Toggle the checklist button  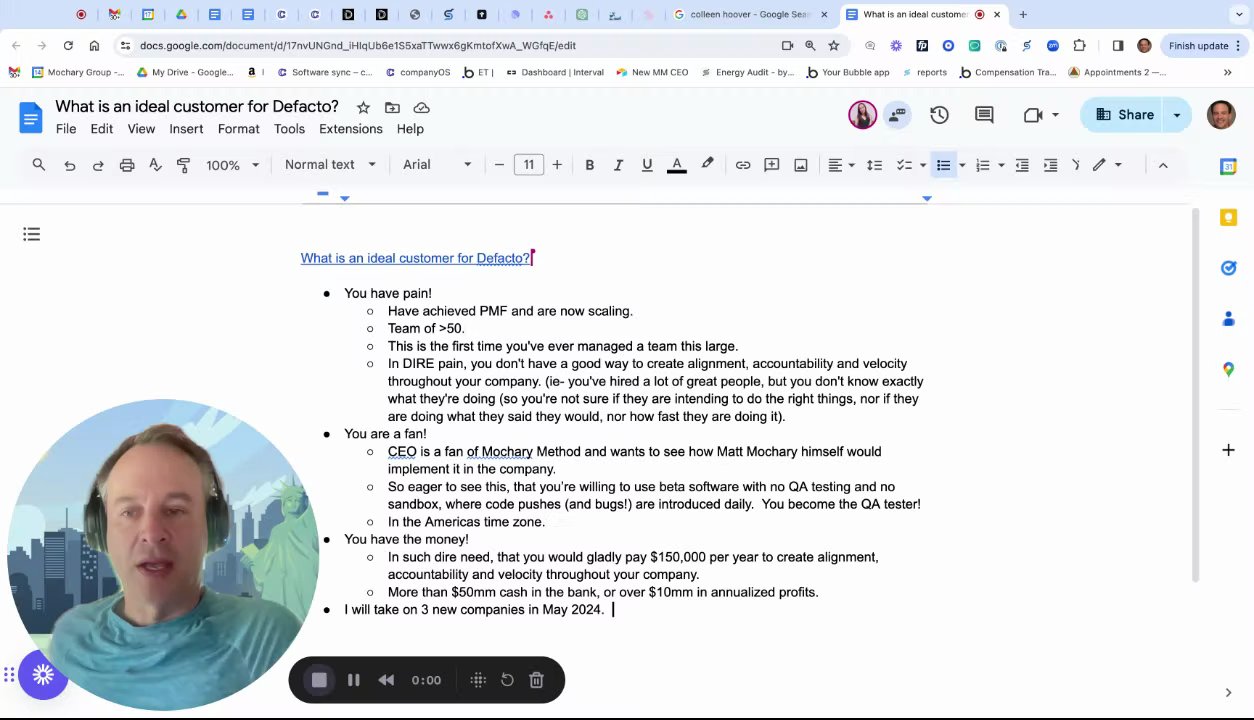pos(904,165)
